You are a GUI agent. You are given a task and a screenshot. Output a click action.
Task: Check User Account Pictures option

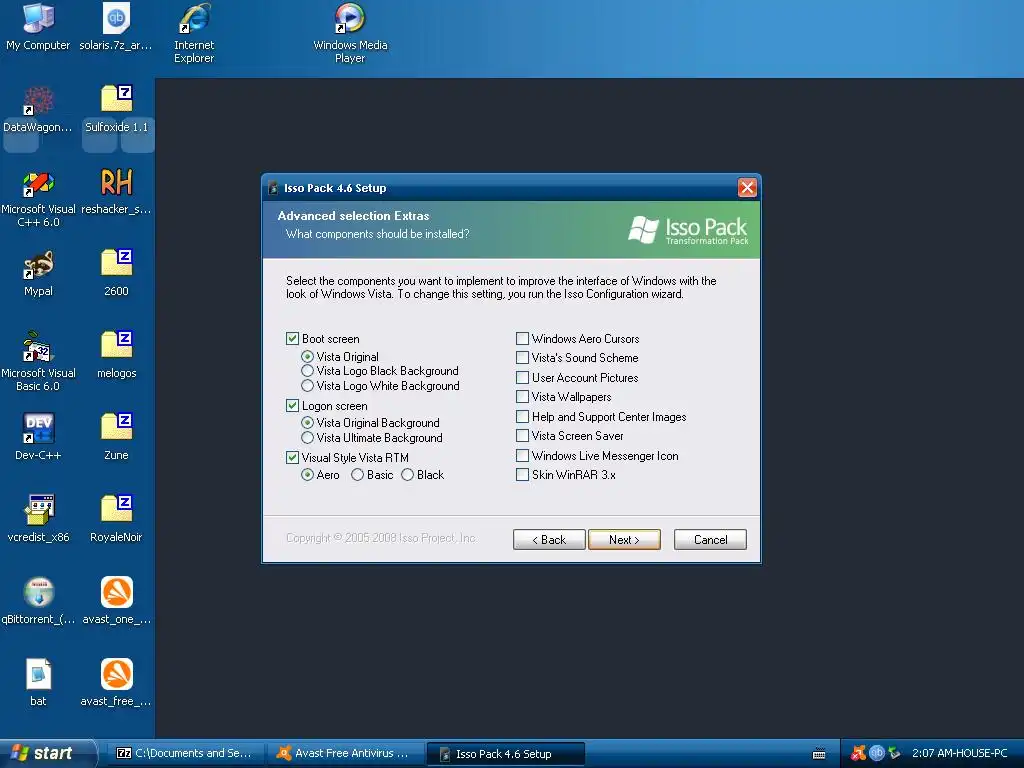(x=522, y=377)
